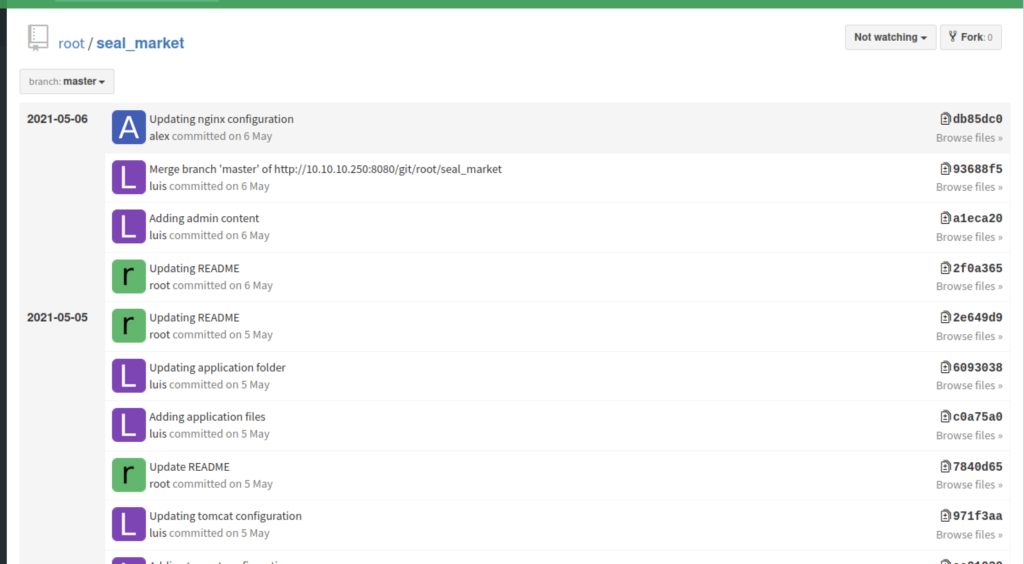Browse files for commit 93688f5
Image resolution: width=1024 pixels, height=564 pixels.
coord(968,187)
